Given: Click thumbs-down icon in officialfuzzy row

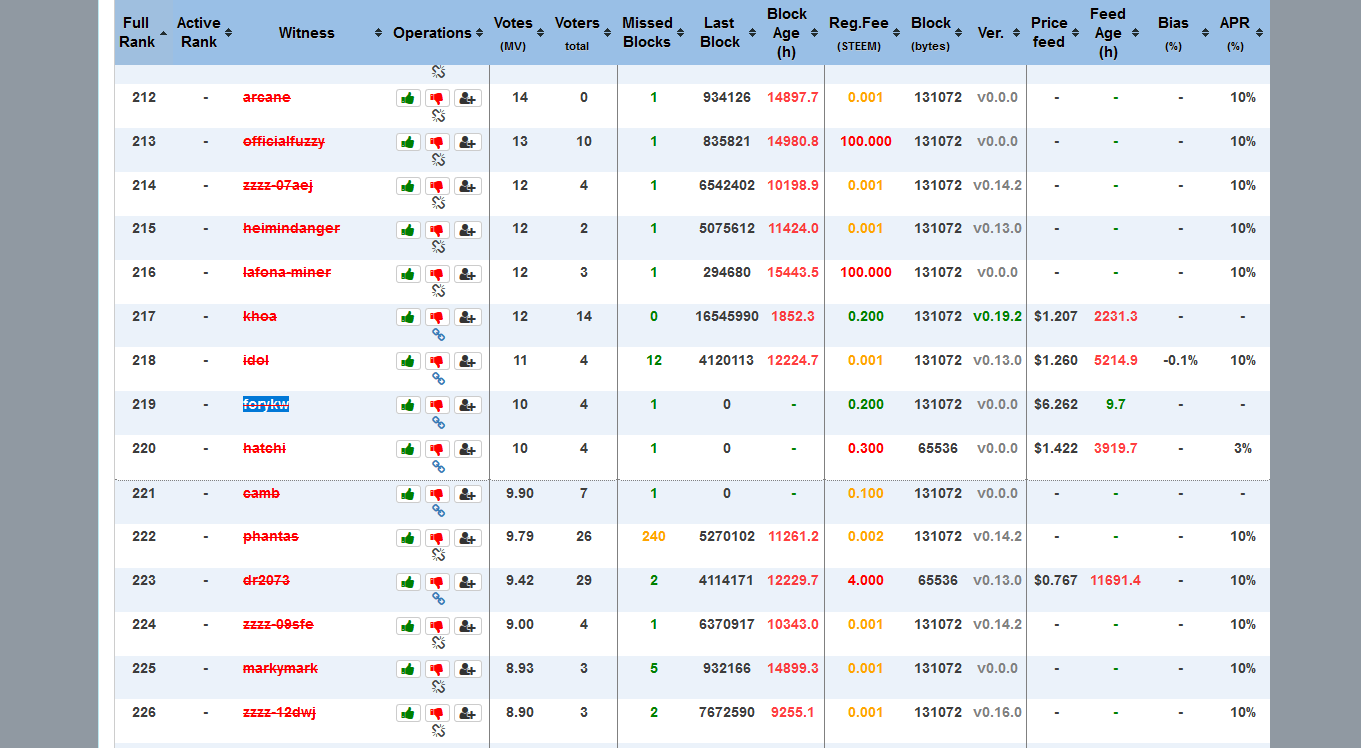Looking at the screenshot, I should [437, 142].
